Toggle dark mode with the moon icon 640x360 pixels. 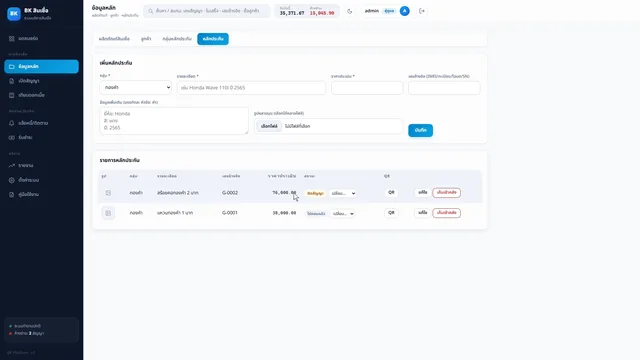[350, 11]
